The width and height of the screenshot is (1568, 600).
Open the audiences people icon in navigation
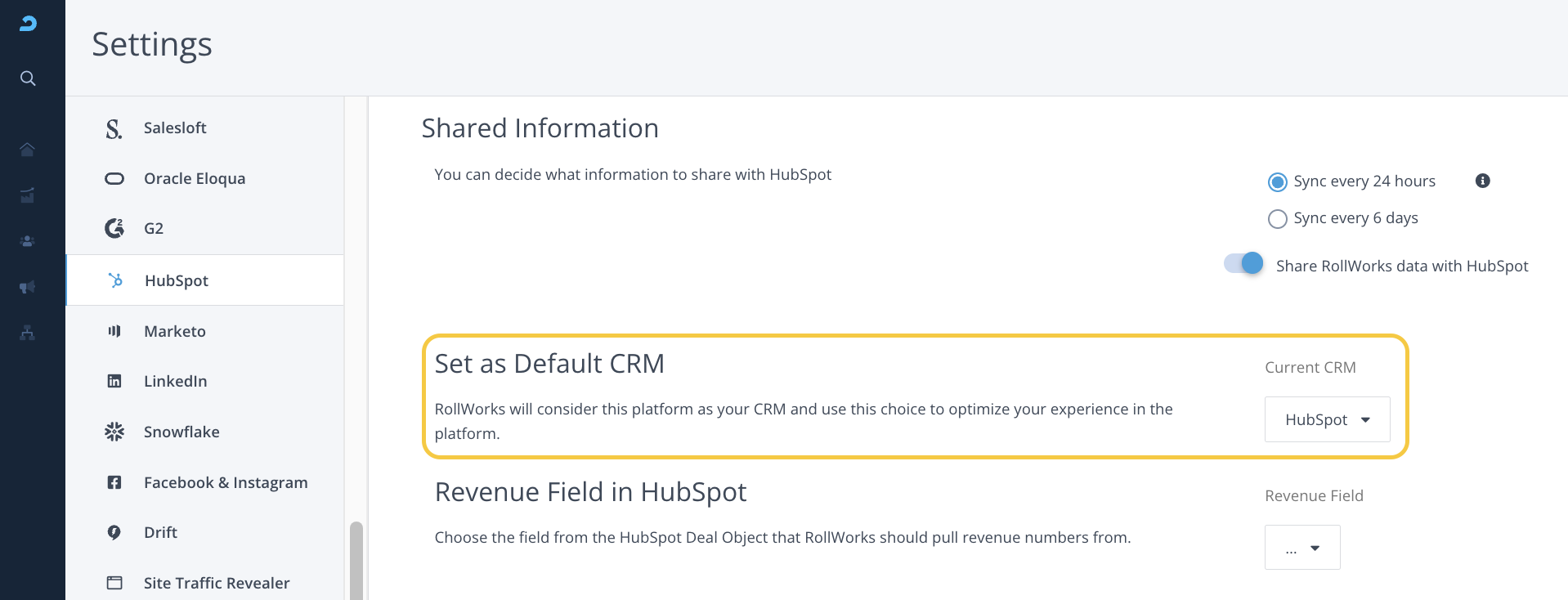point(27,241)
